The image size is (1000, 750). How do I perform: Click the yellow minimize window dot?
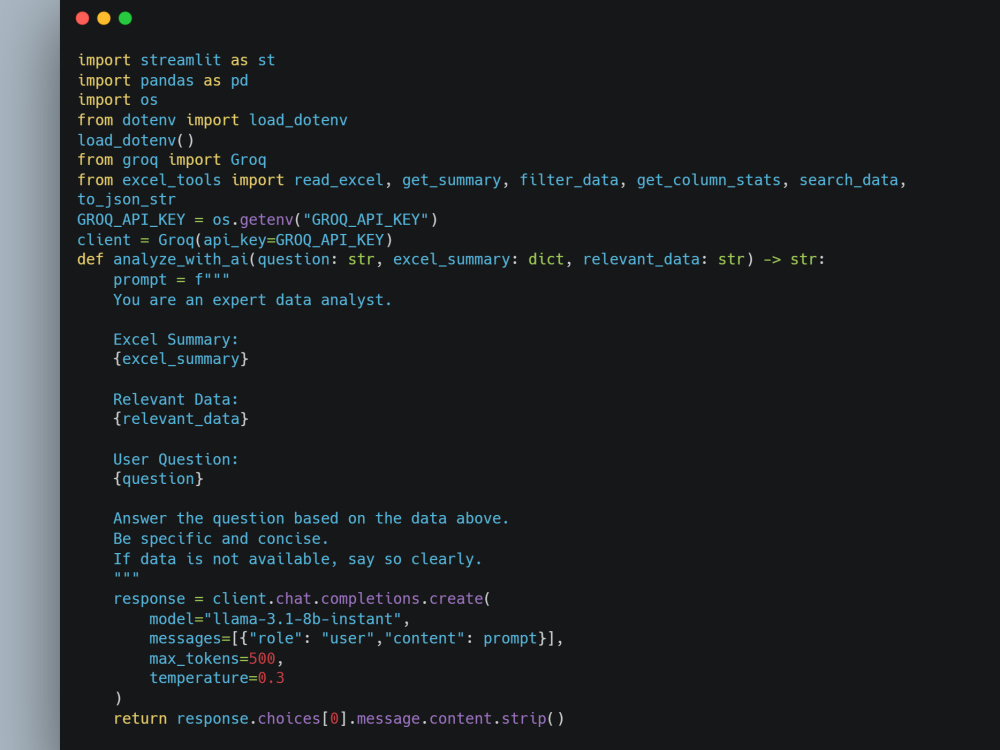(x=104, y=18)
